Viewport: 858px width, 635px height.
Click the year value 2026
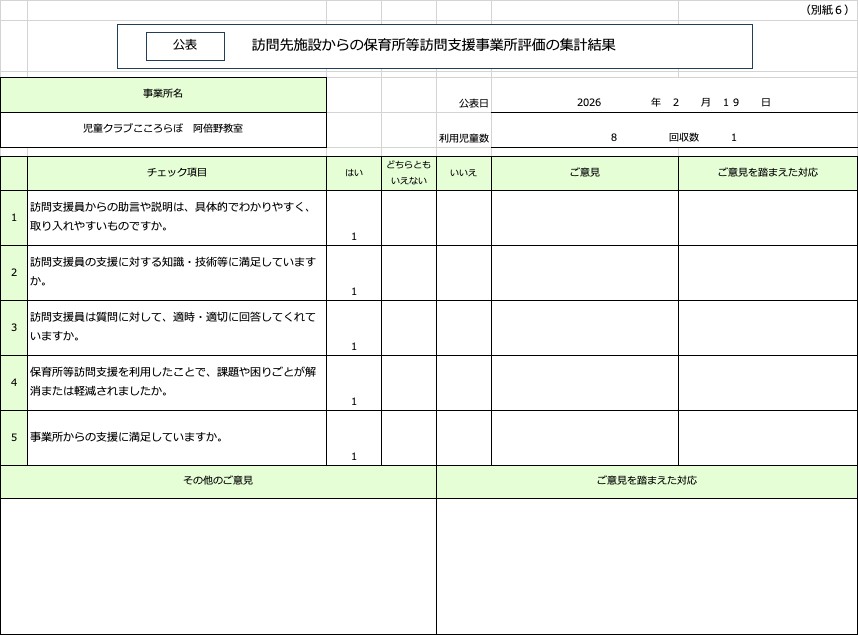click(588, 103)
